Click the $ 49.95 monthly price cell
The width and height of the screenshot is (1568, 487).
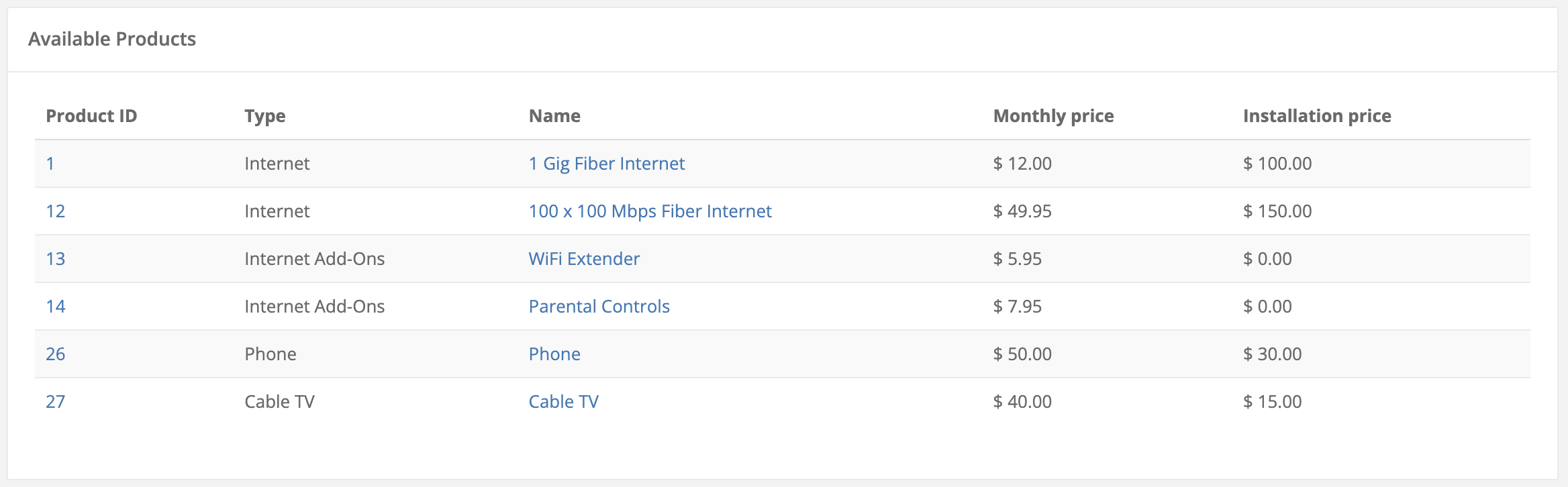point(1022,211)
